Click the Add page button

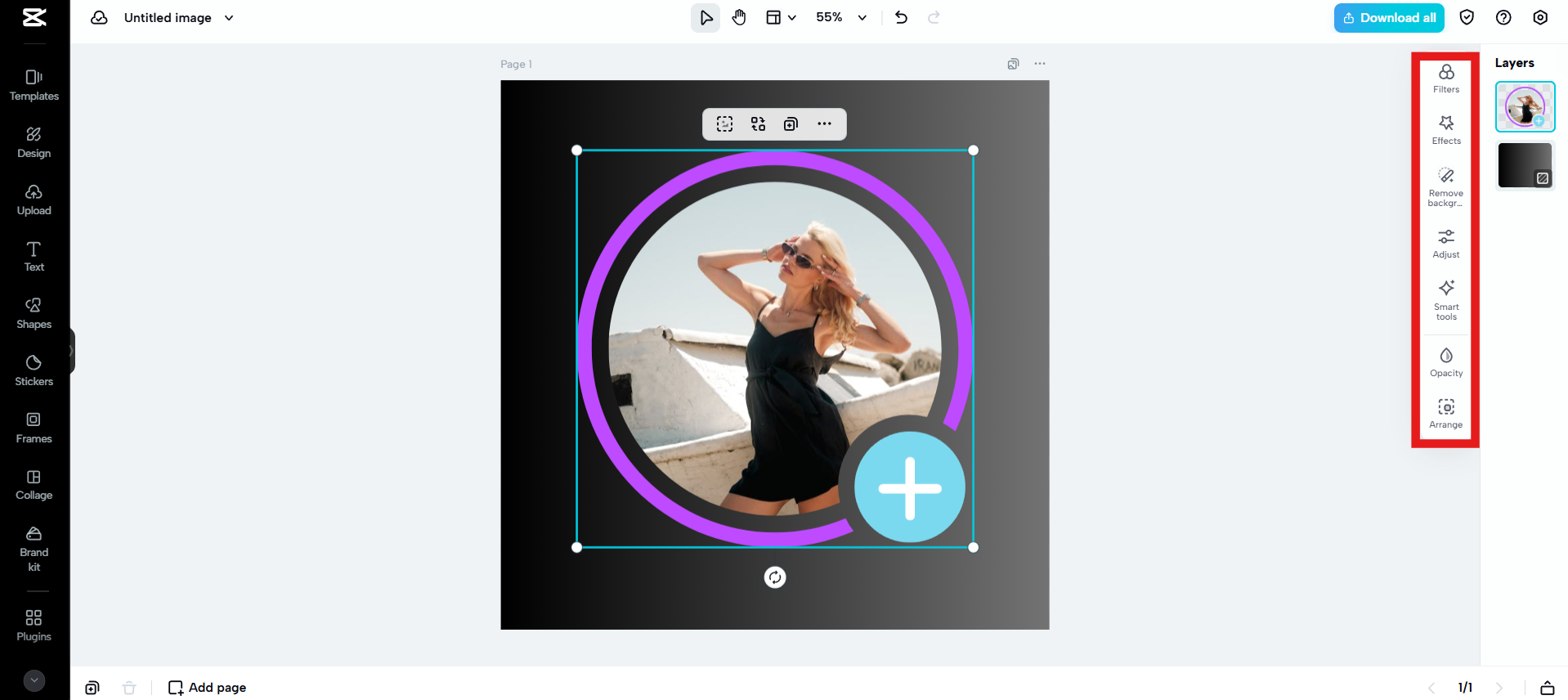click(207, 688)
